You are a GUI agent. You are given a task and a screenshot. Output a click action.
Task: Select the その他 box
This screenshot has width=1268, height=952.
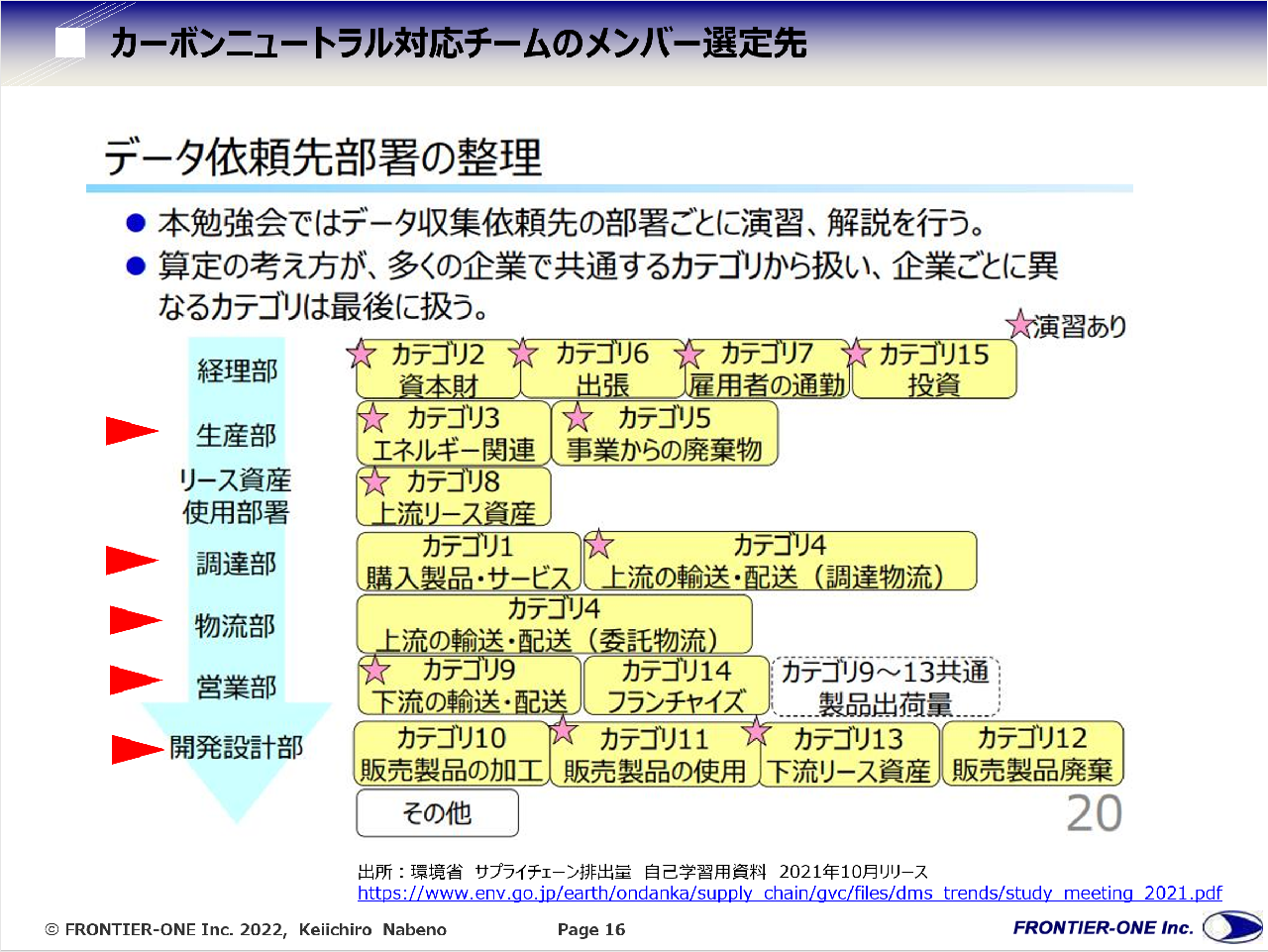tap(437, 813)
